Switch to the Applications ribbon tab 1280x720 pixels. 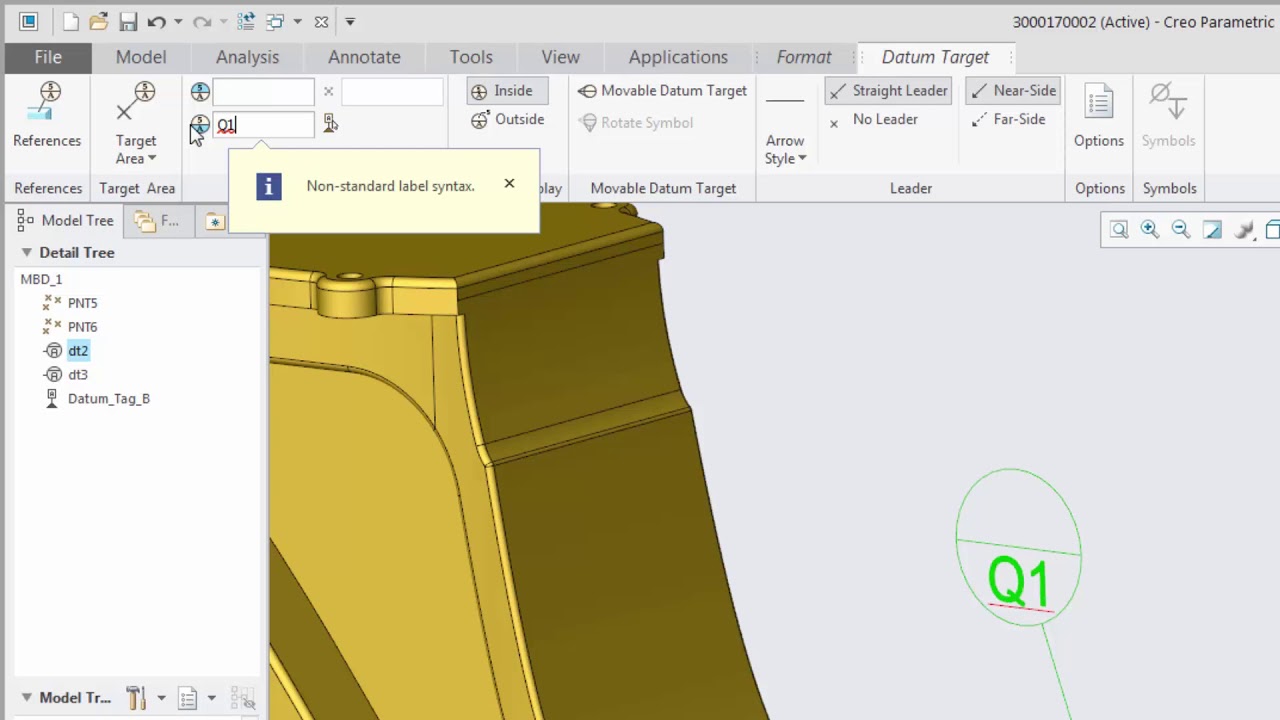678,57
